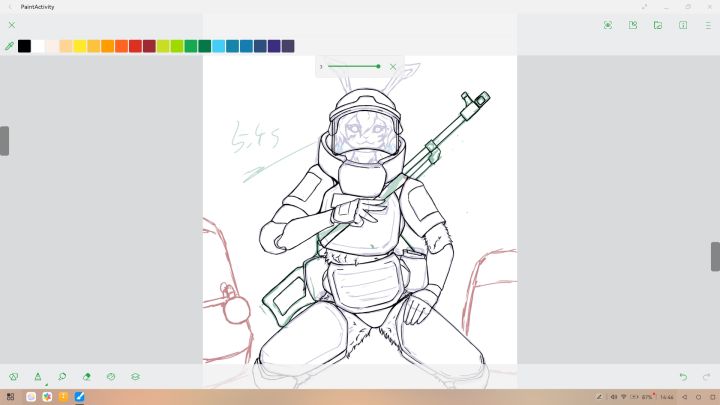Choose the red color swatch

coord(135,46)
